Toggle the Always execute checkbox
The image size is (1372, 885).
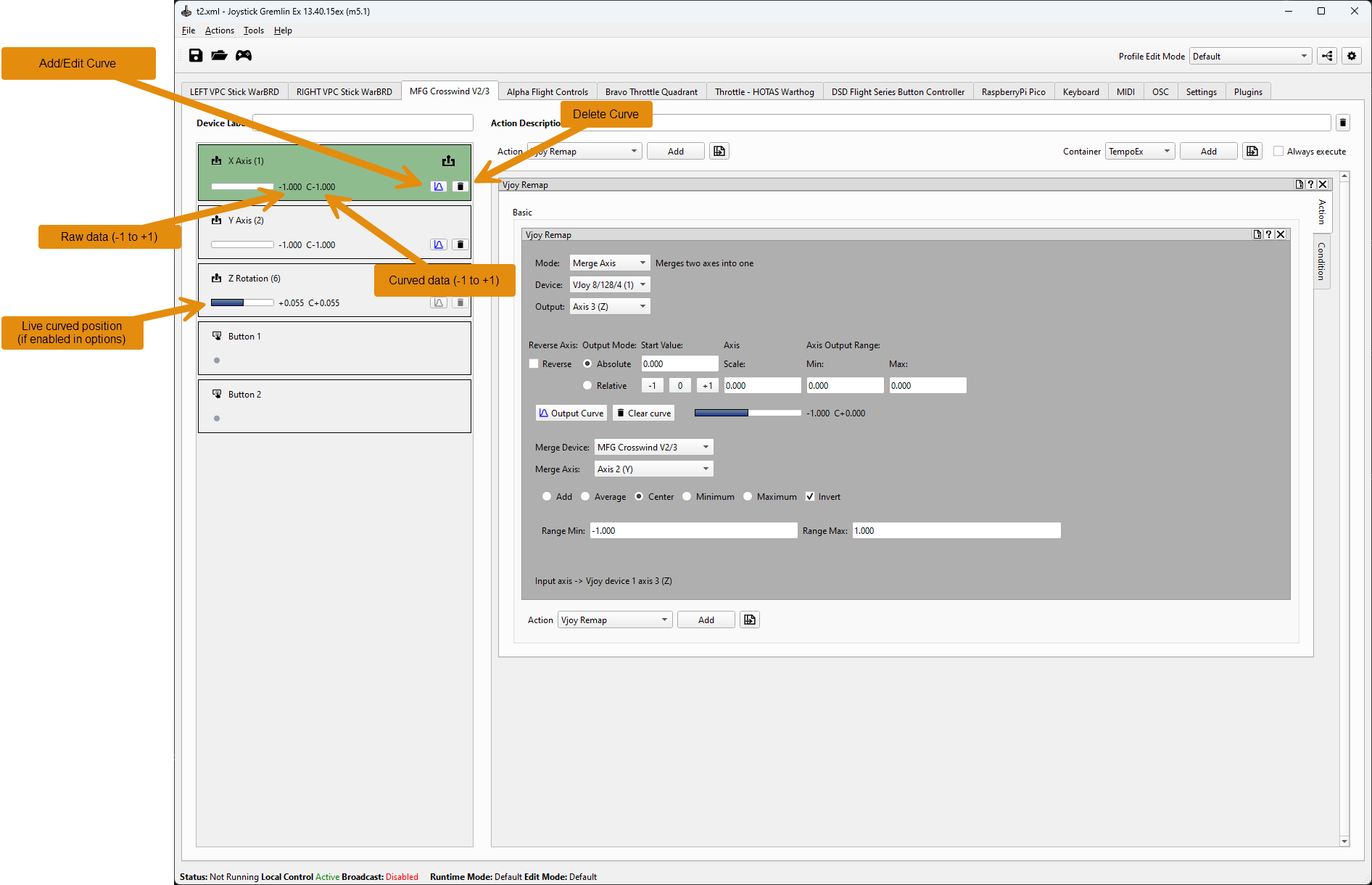coord(1278,151)
